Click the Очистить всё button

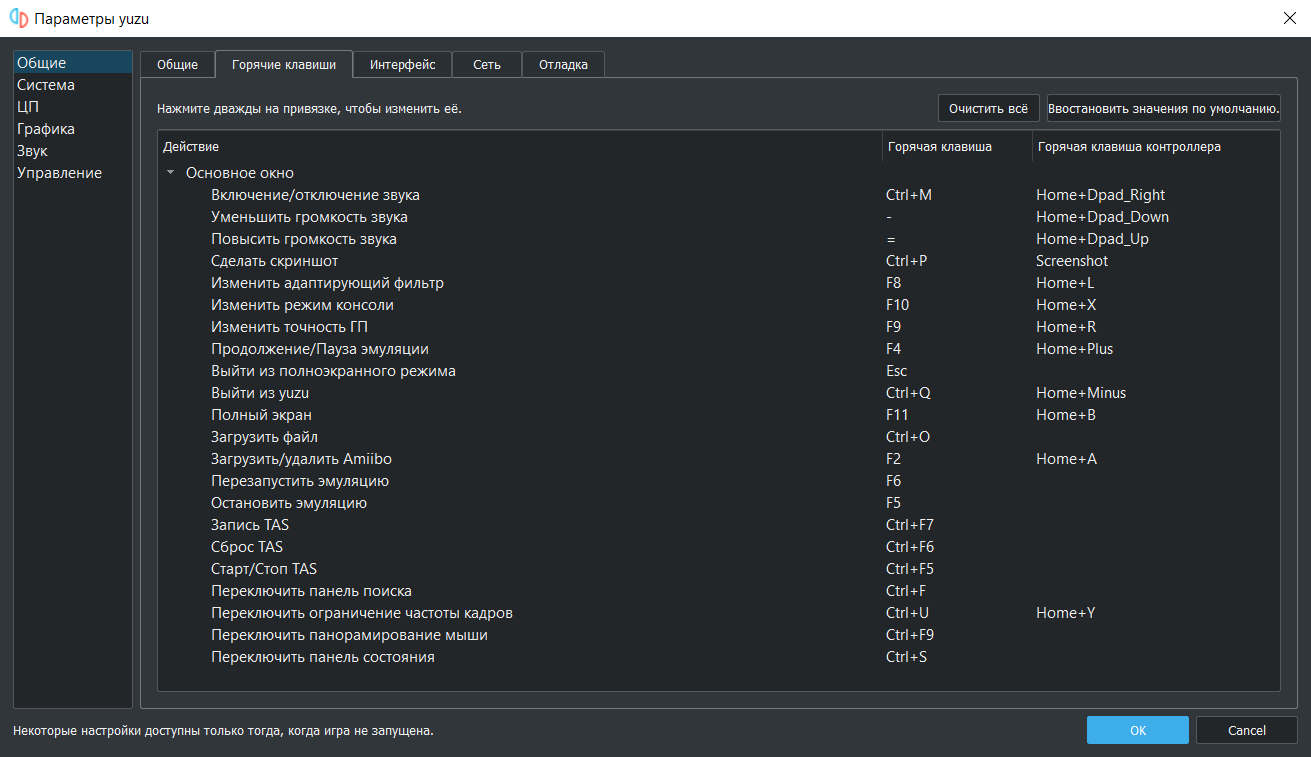(988, 108)
